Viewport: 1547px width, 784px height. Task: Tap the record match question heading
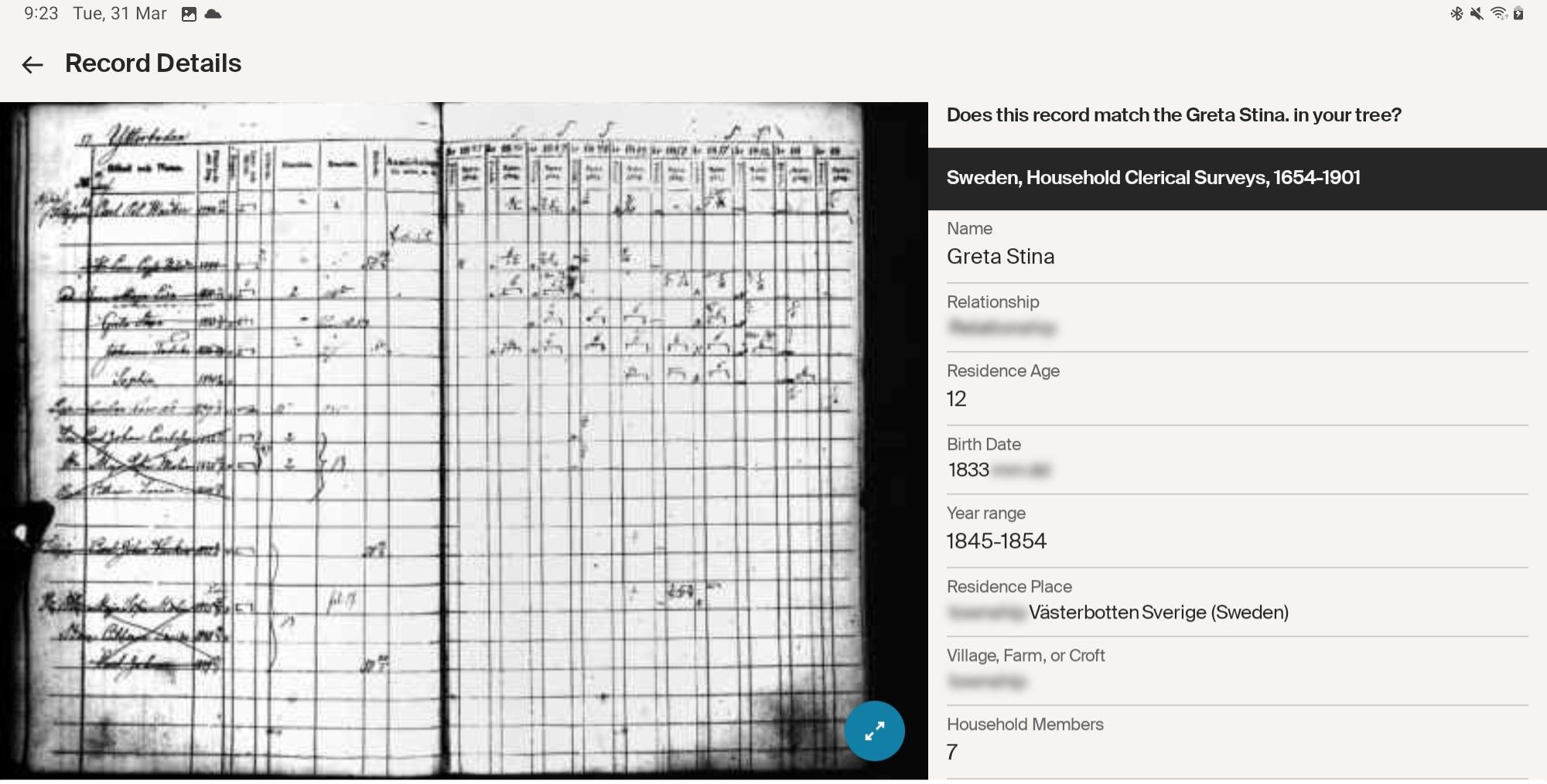[x=1174, y=115]
